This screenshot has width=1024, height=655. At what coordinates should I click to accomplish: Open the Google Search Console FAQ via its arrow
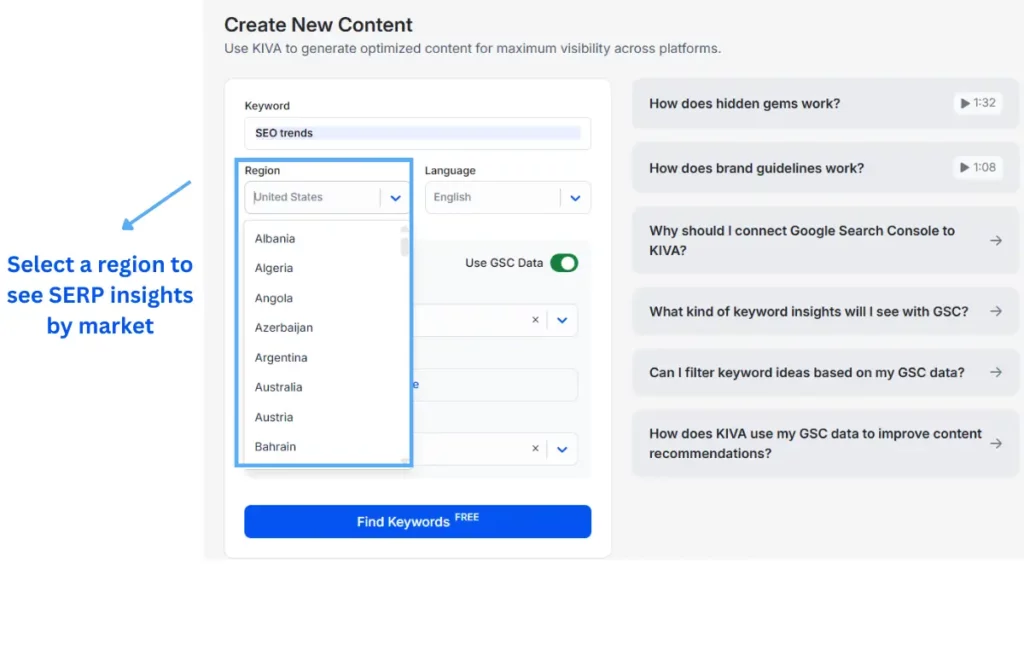[x=996, y=240]
